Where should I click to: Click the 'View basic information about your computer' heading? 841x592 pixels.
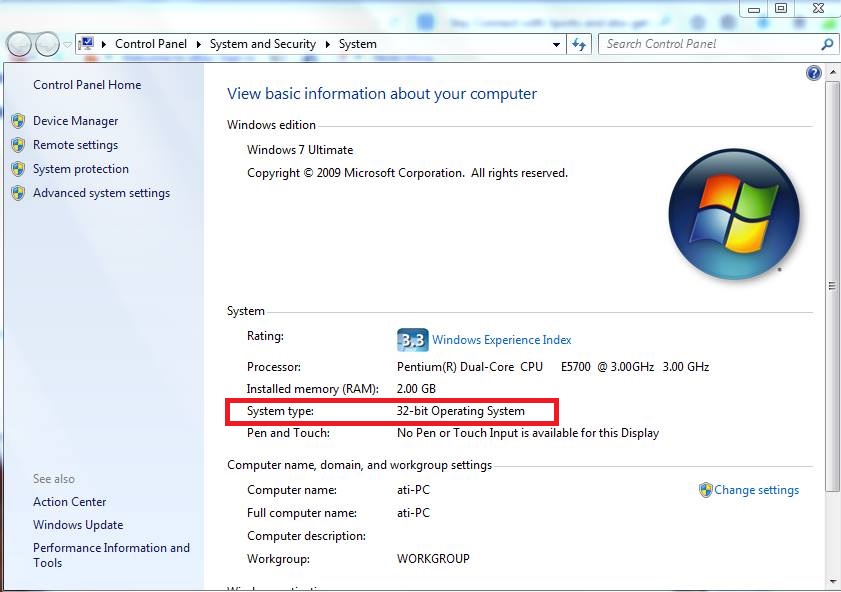[382, 94]
